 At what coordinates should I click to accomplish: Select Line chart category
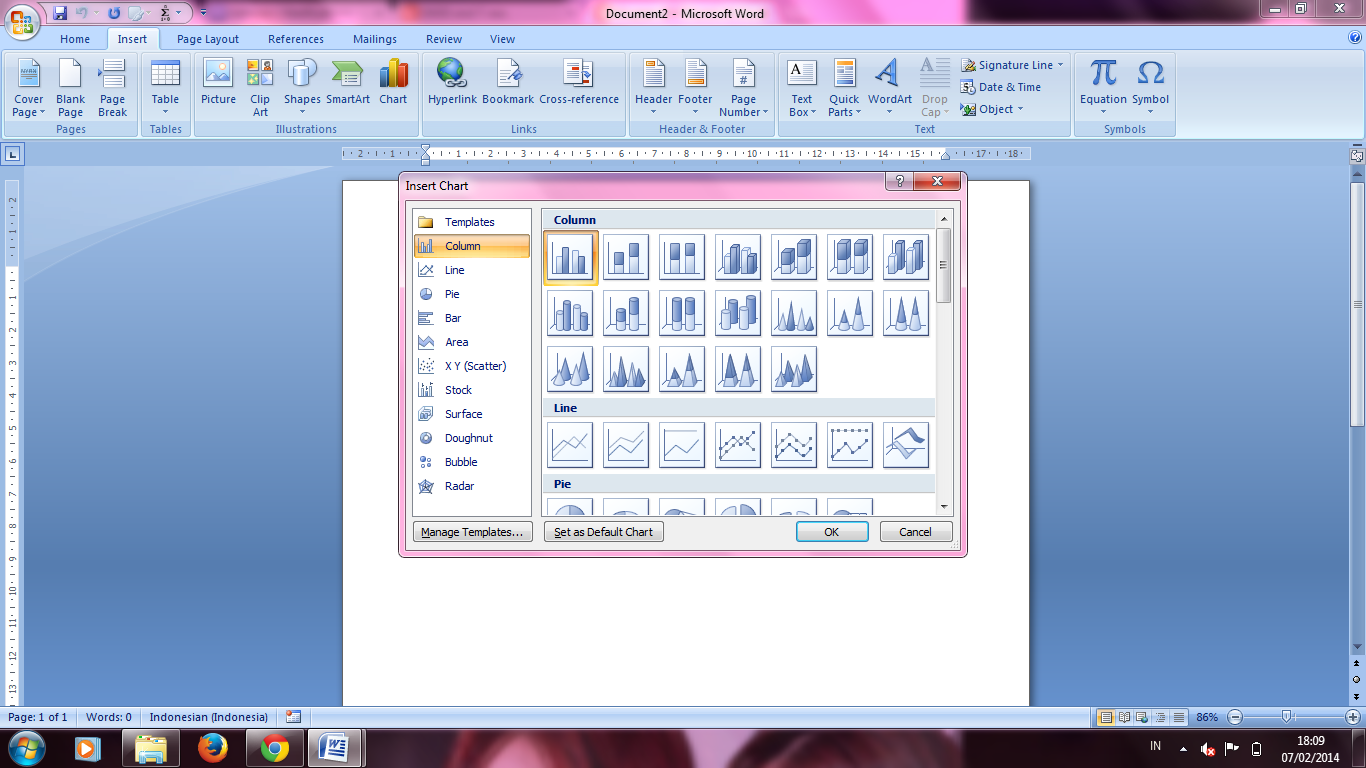click(471, 270)
